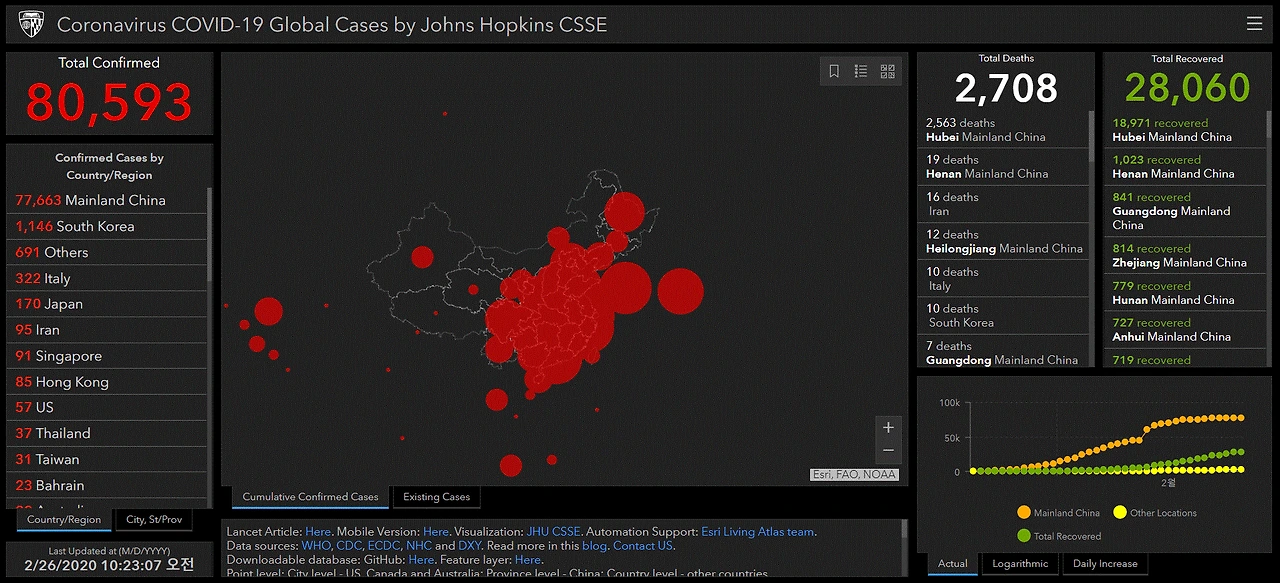Select 31 Taiwan in the list
1280x583 pixels.
click(107, 459)
